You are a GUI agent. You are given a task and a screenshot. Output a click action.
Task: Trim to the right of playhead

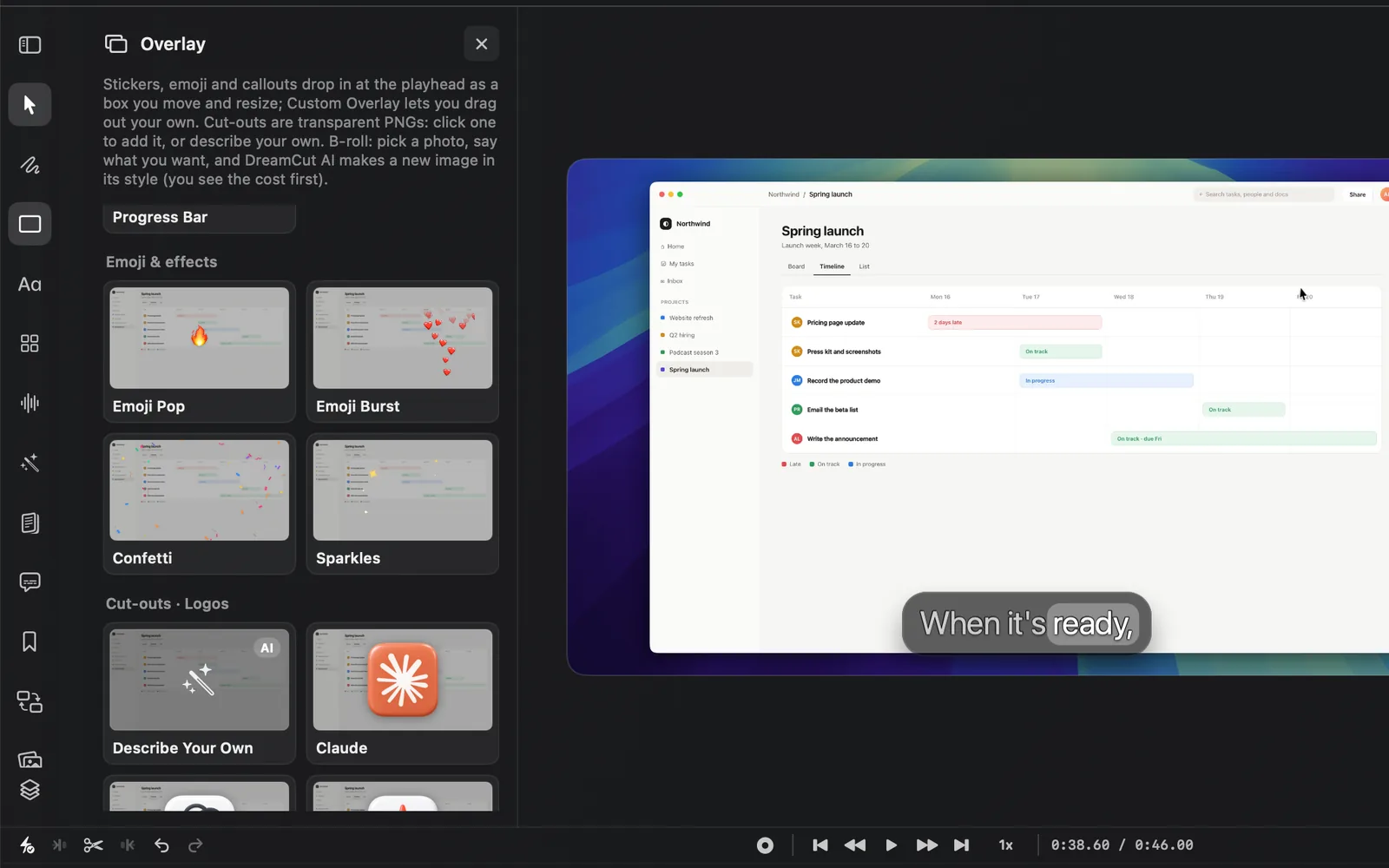(128, 845)
